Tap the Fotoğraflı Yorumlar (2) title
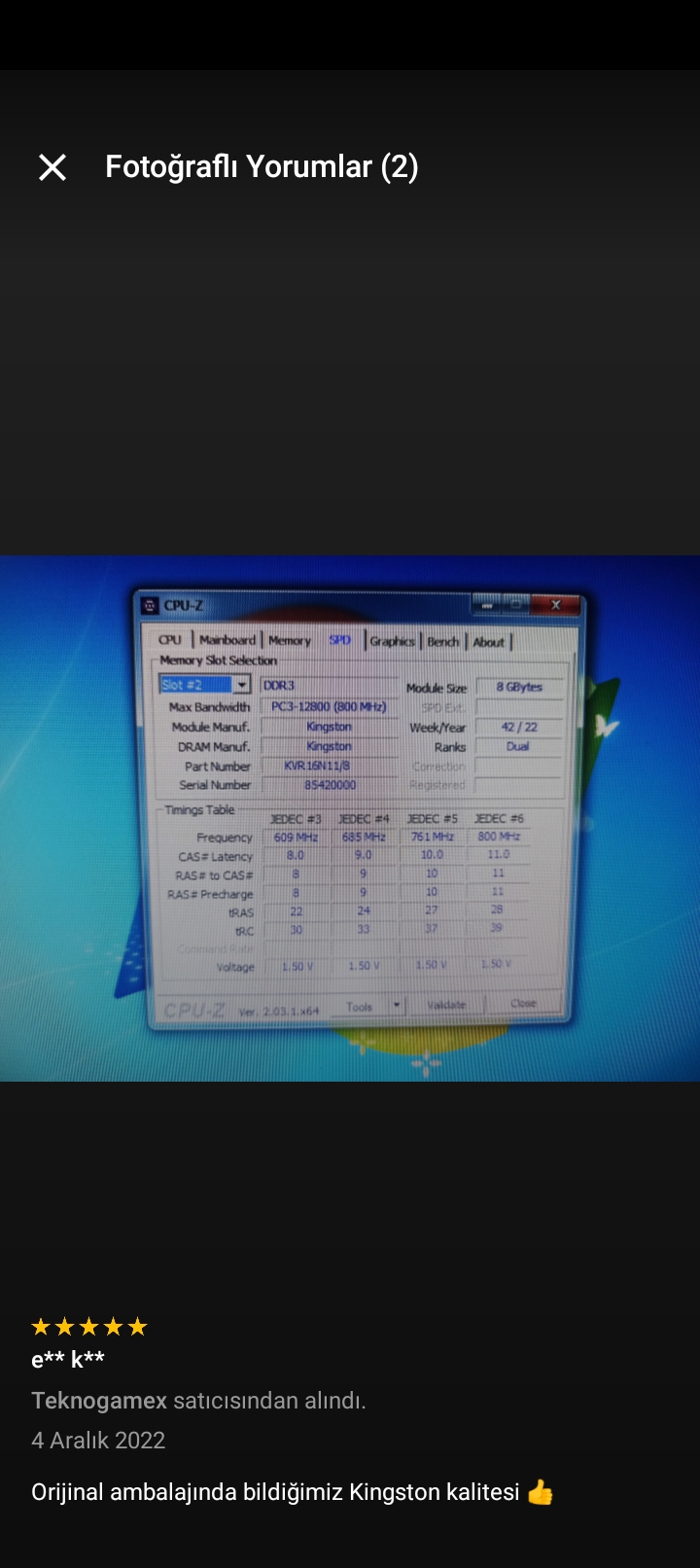700x1568 pixels. click(262, 167)
